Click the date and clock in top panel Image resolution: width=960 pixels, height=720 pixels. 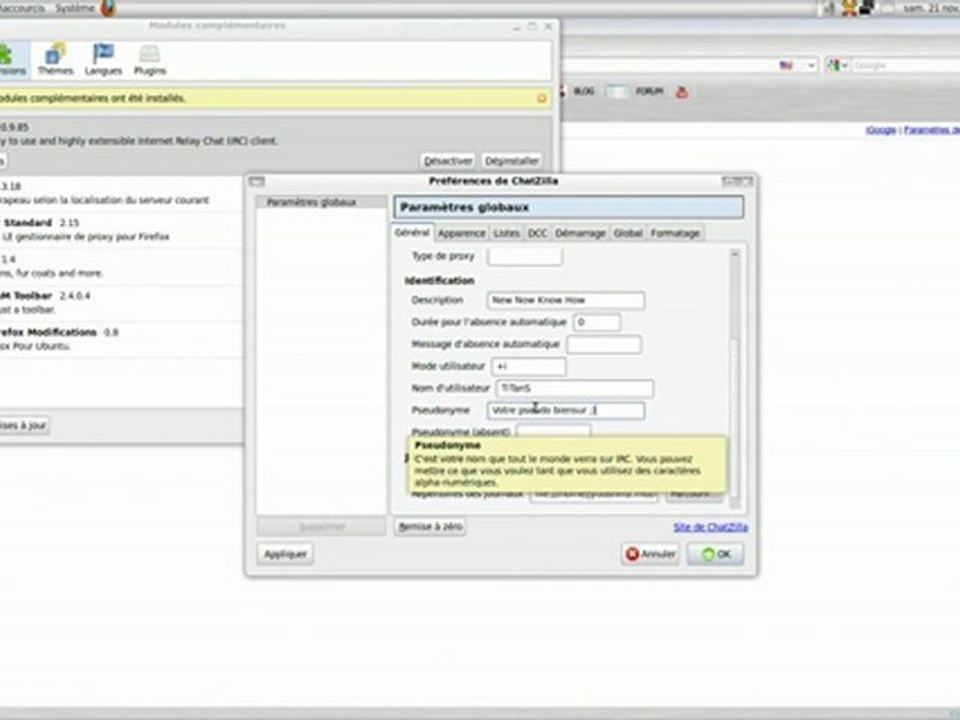pos(931,8)
